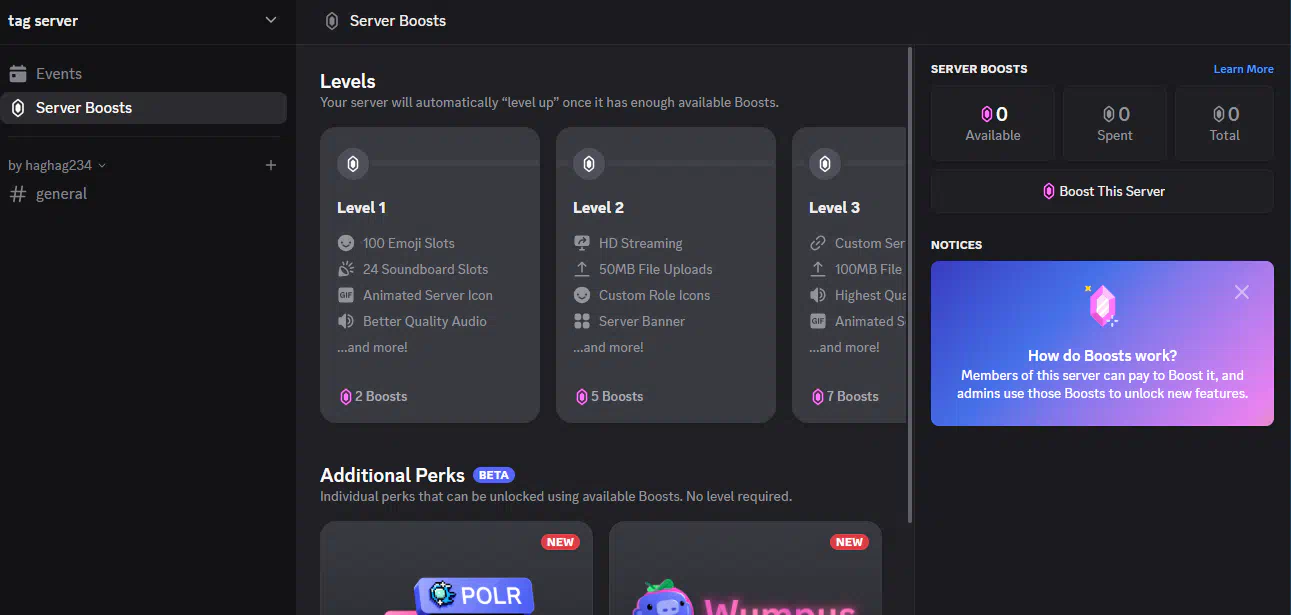The image size is (1291, 615).
Task: Open the Learn More link
Action: click(1243, 69)
